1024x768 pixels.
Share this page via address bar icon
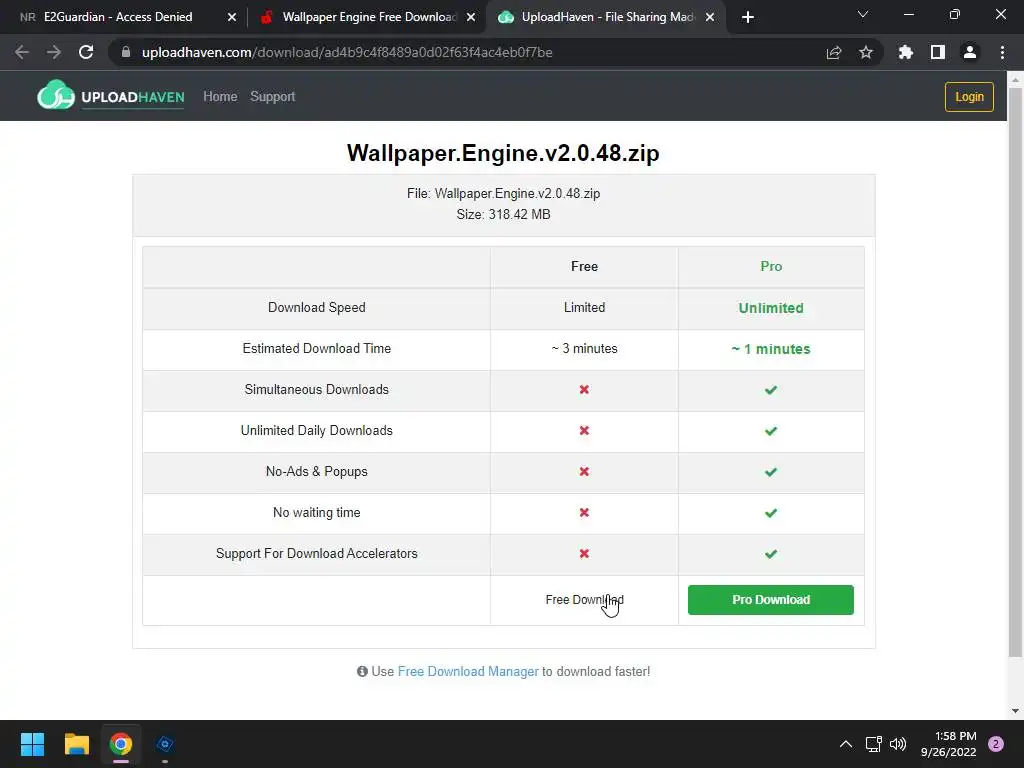[x=833, y=52]
